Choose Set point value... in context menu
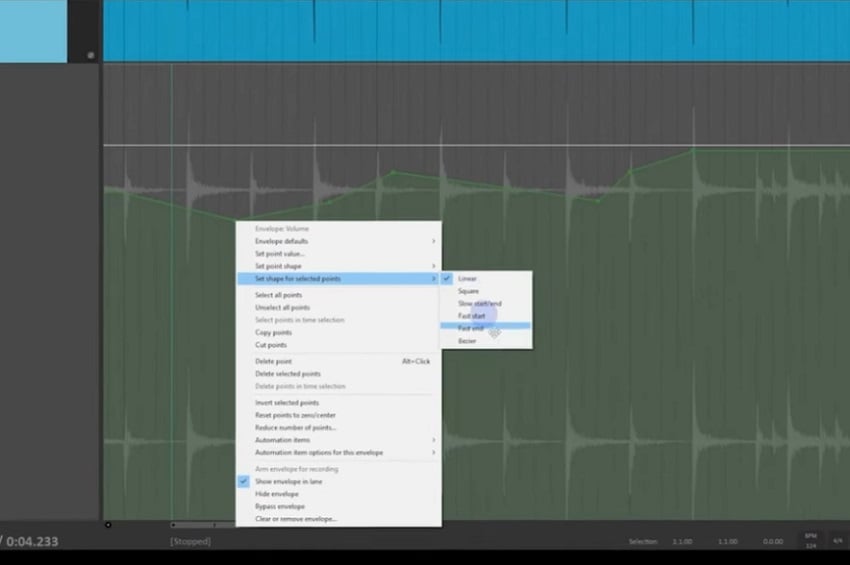 coord(339,254)
